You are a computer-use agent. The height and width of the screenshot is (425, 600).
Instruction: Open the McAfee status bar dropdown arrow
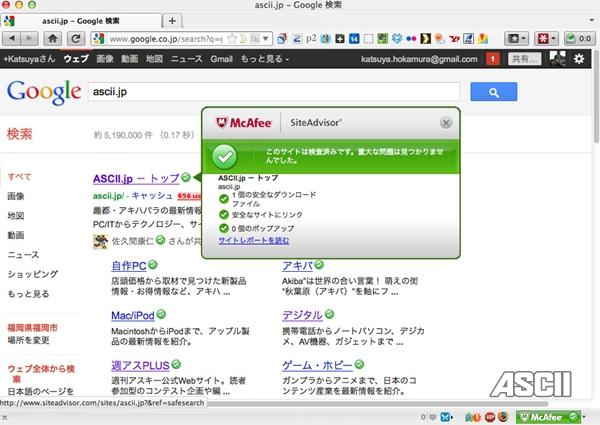tap(584, 417)
